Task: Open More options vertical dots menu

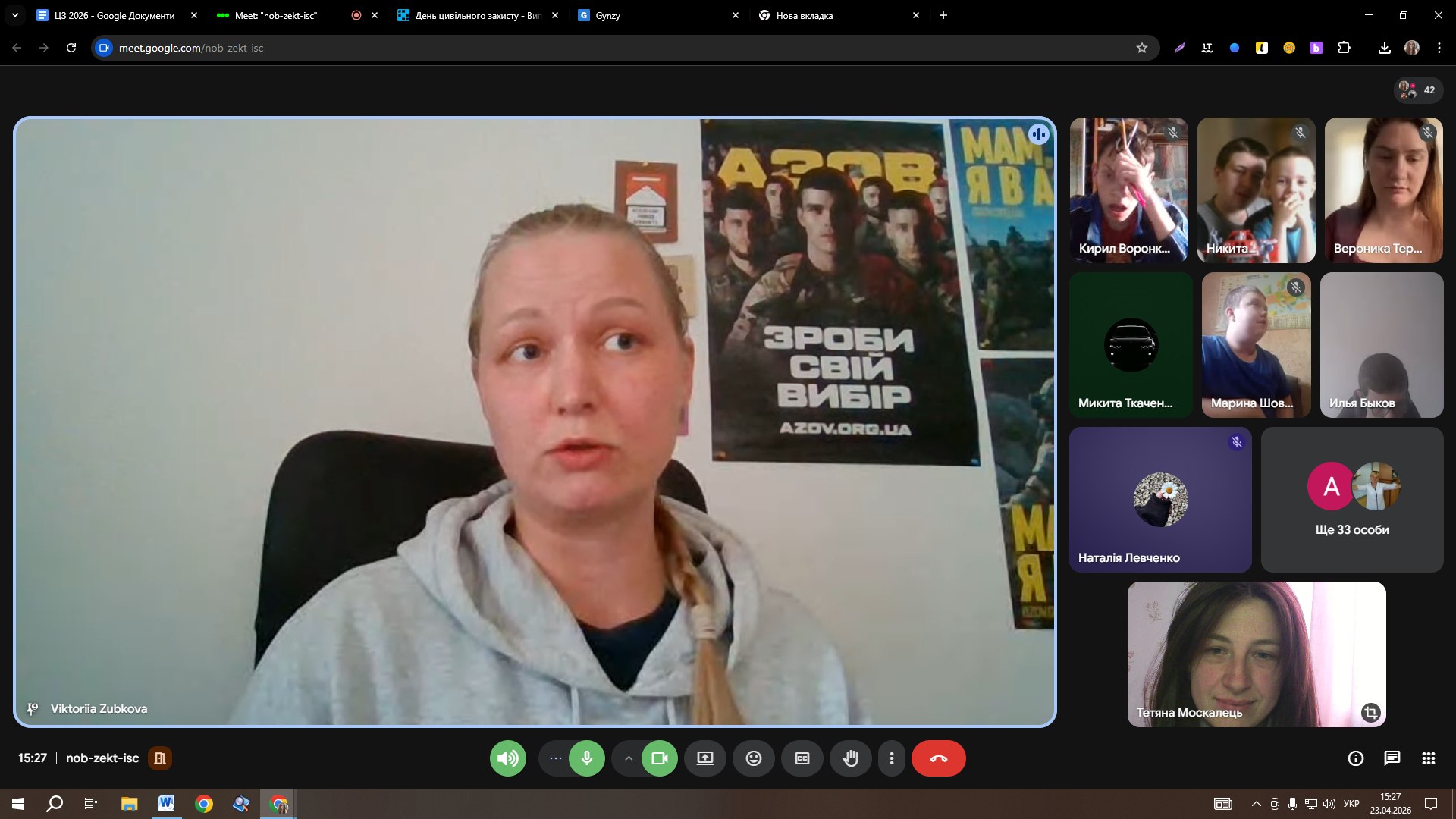Action: pos(891,758)
